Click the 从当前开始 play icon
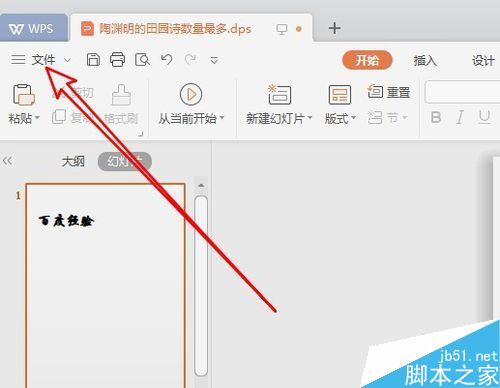This screenshot has height=388, width=500. coord(191,95)
